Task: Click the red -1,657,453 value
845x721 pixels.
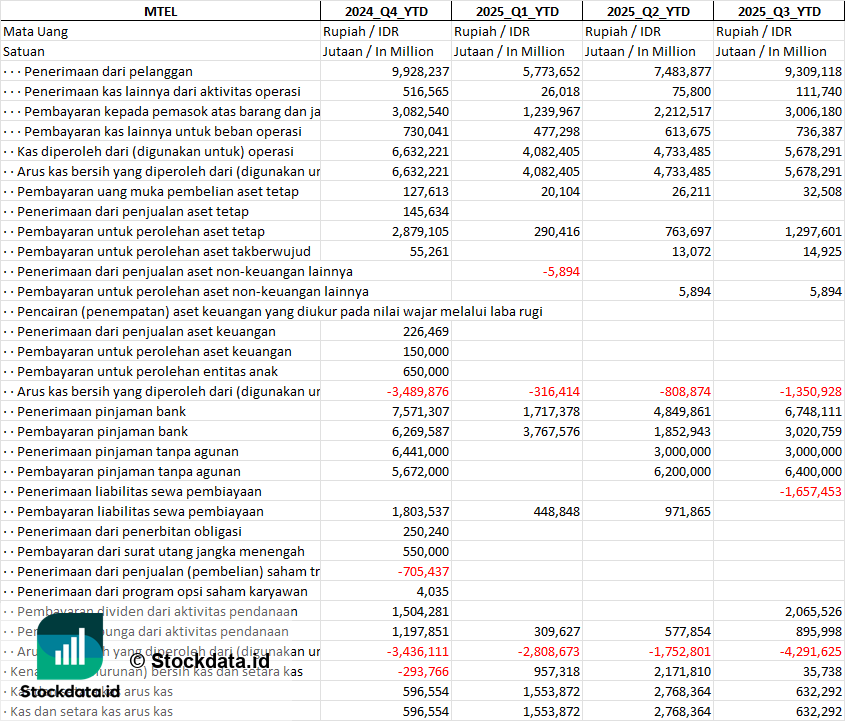Action: (806, 491)
